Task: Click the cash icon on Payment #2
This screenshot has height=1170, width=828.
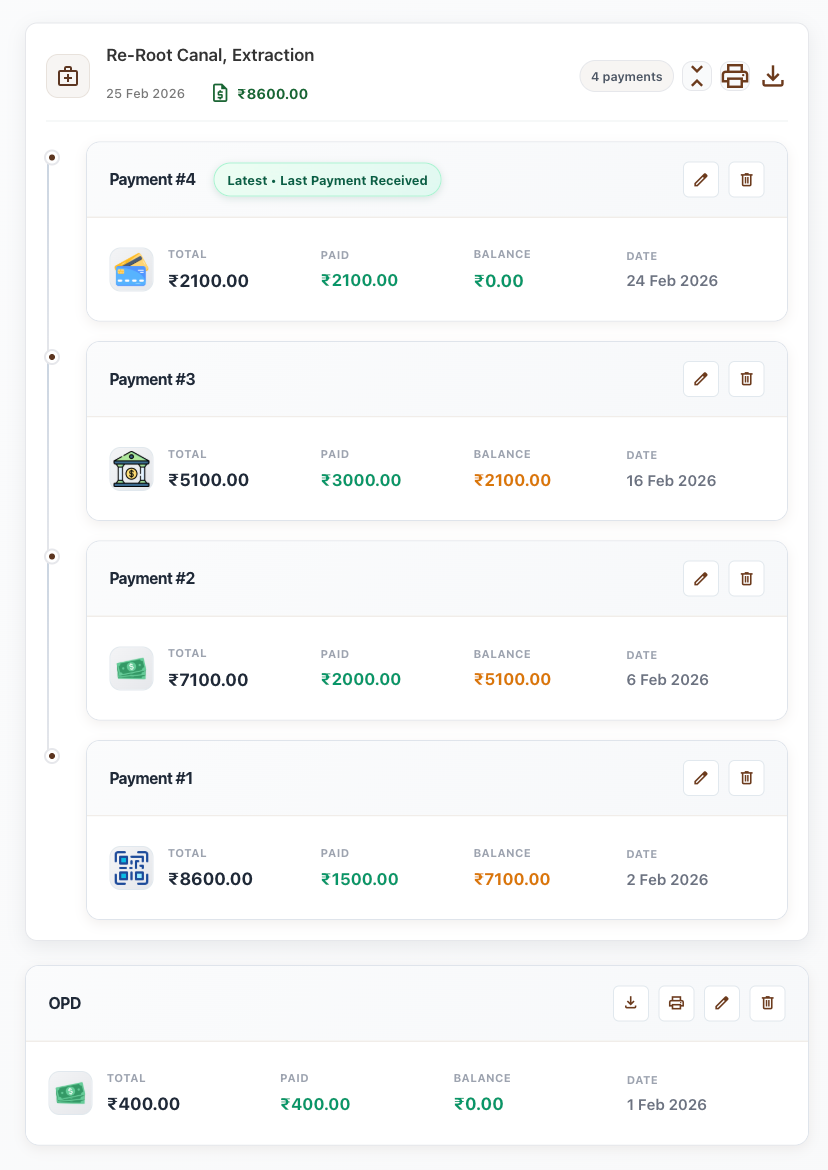Action: point(131,668)
